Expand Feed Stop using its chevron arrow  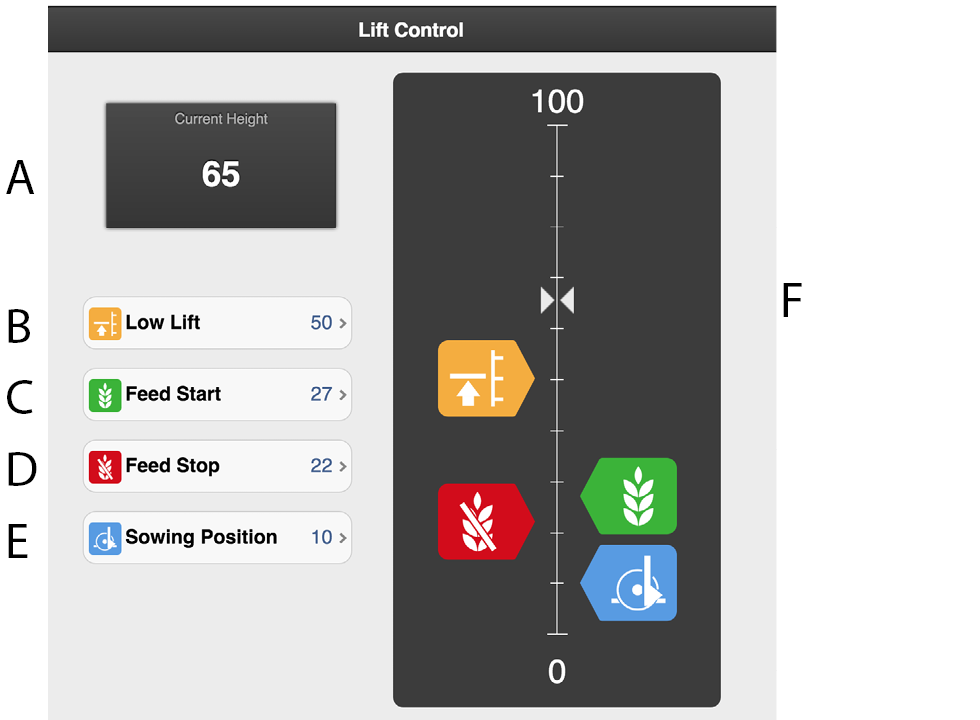click(343, 467)
